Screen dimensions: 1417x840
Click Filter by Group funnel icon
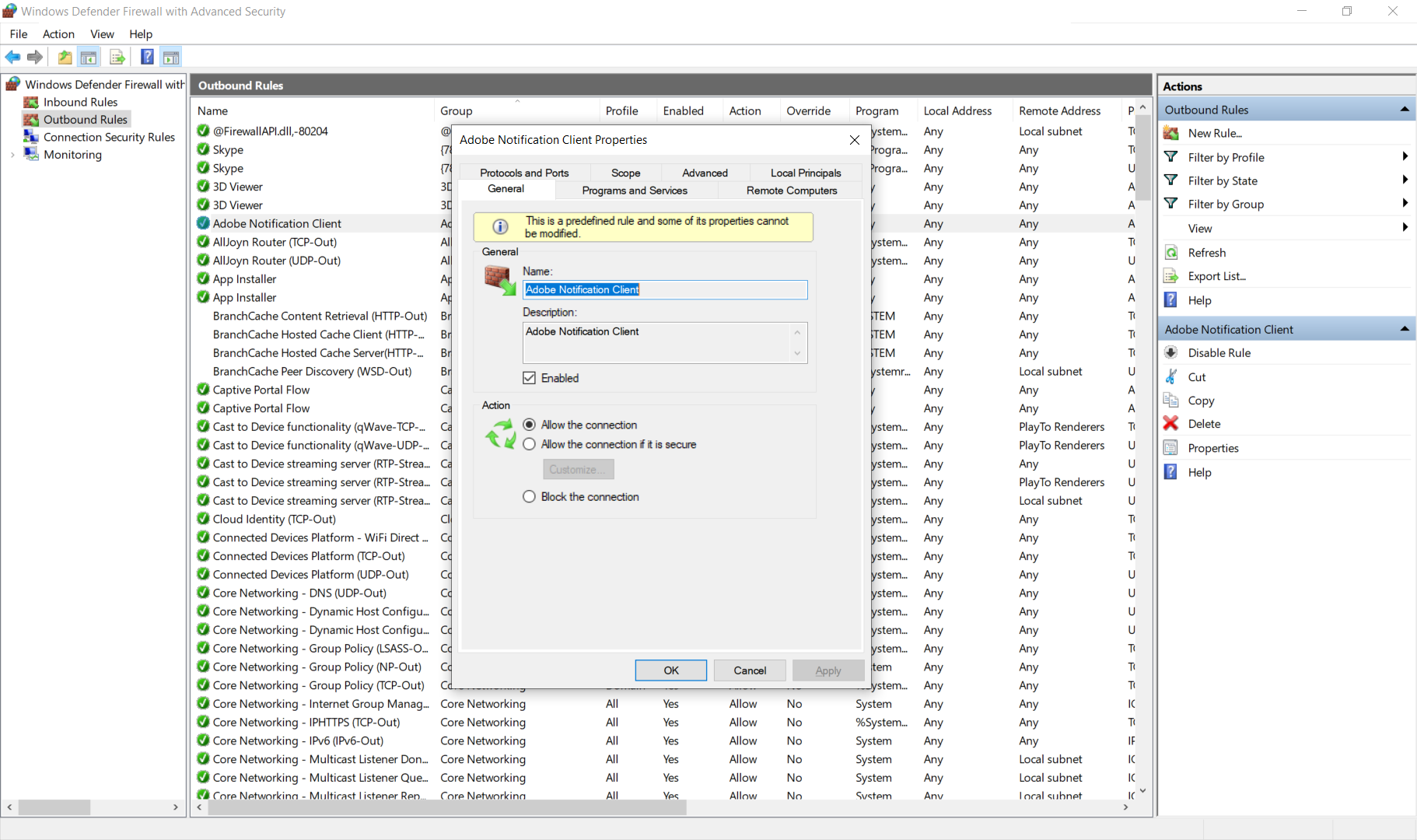coord(1170,204)
